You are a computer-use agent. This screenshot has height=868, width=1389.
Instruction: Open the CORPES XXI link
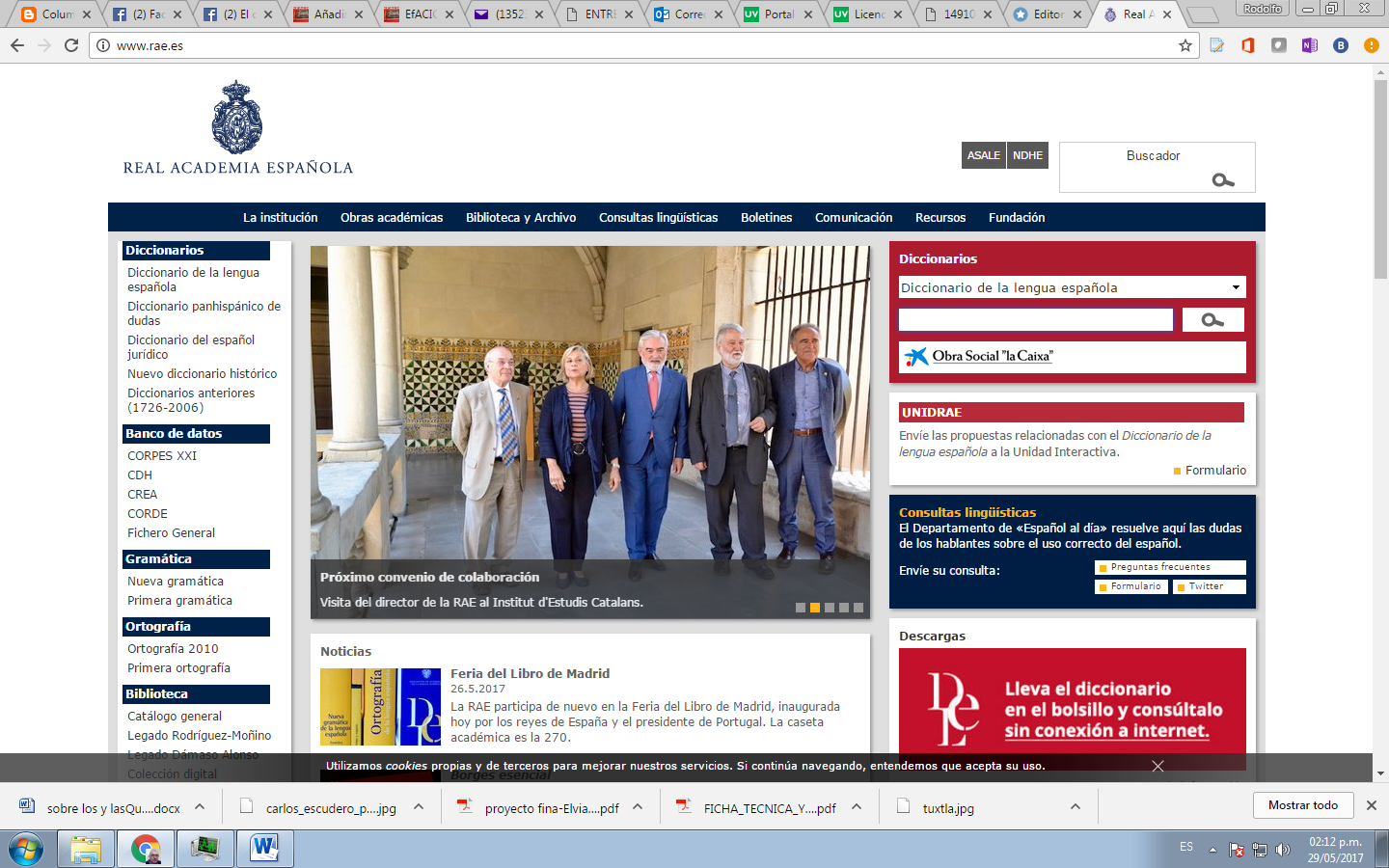tap(162, 456)
